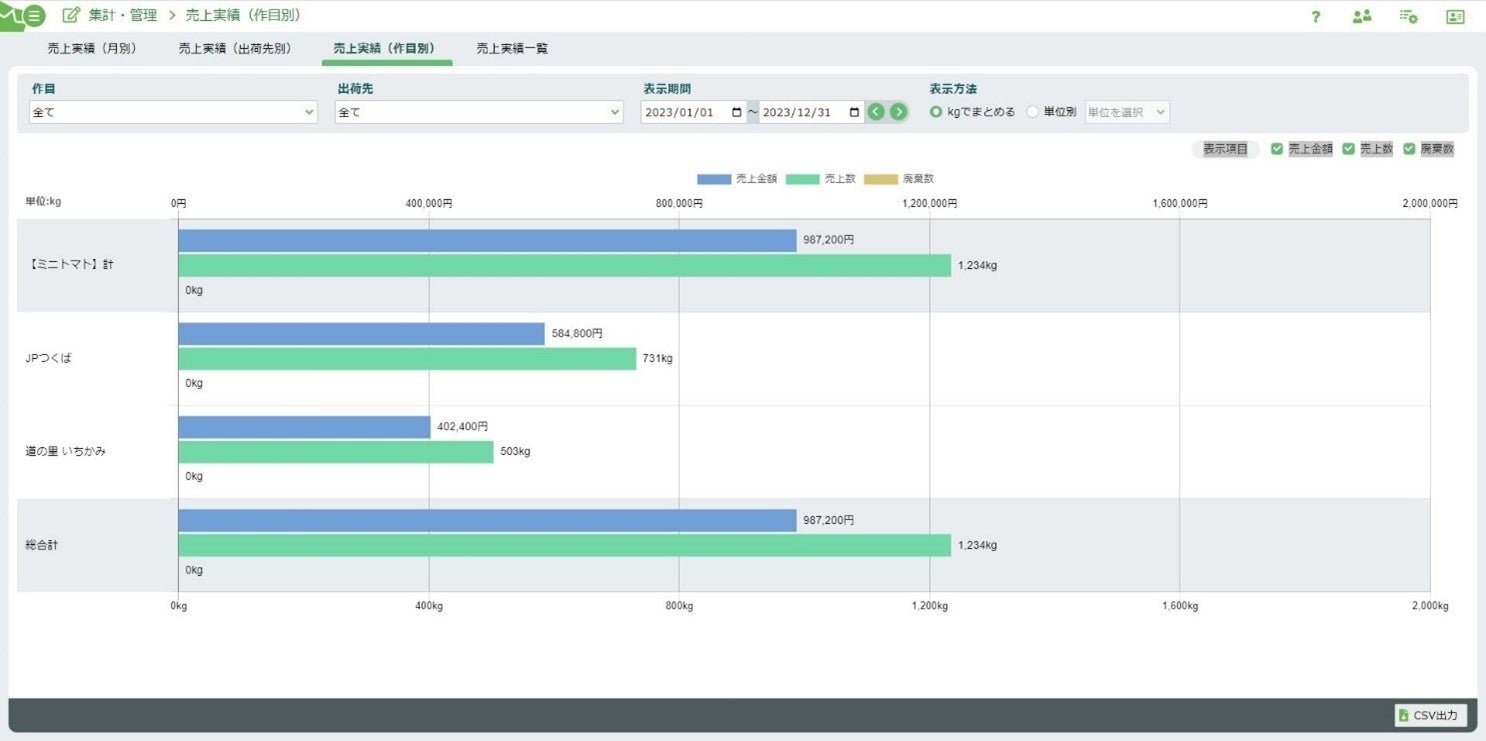The height and width of the screenshot is (741, 1486).
Task: Switch to 売上実績（月別） tab
Action: coord(92,48)
